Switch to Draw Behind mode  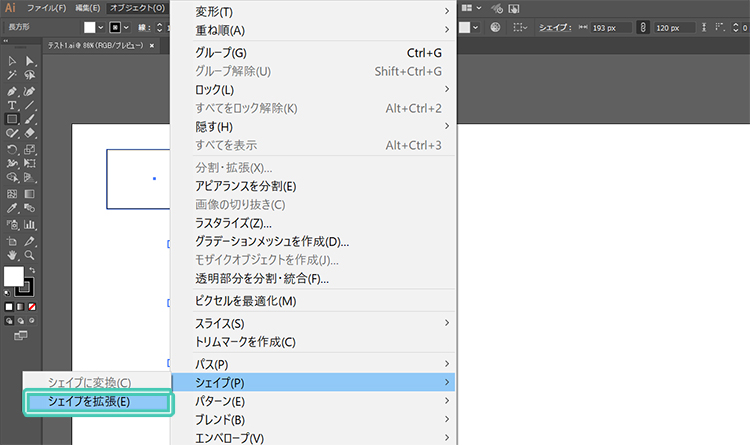point(21,321)
